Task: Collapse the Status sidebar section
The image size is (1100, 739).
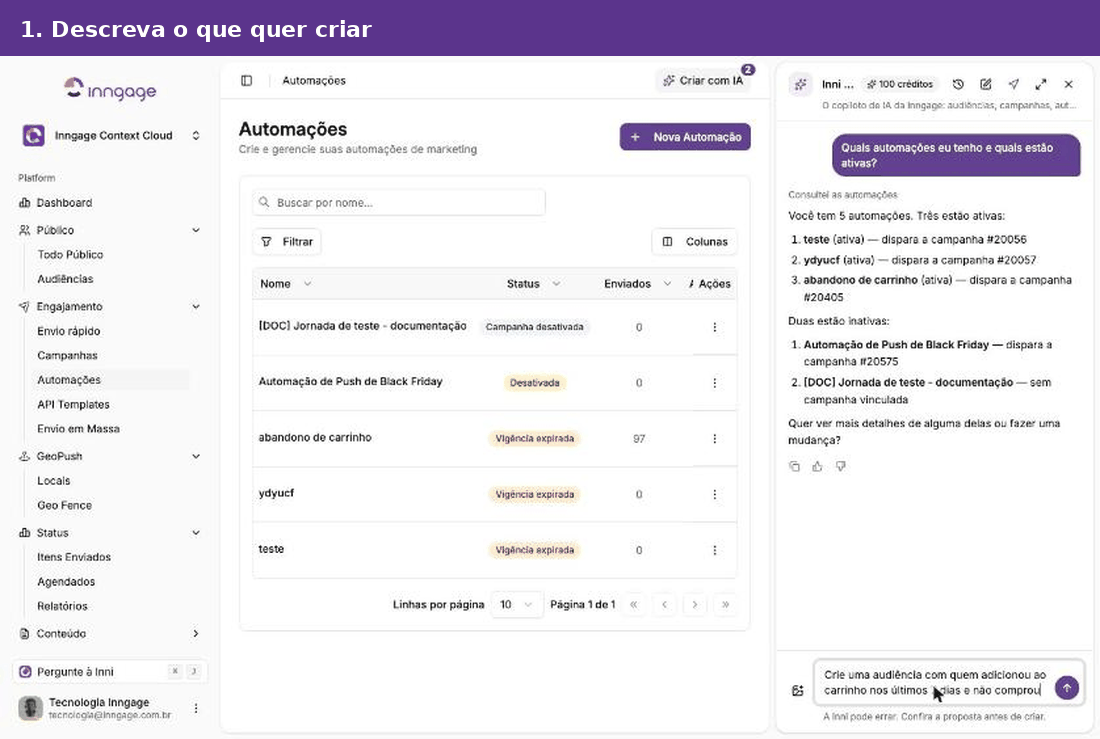Action: (x=196, y=533)
